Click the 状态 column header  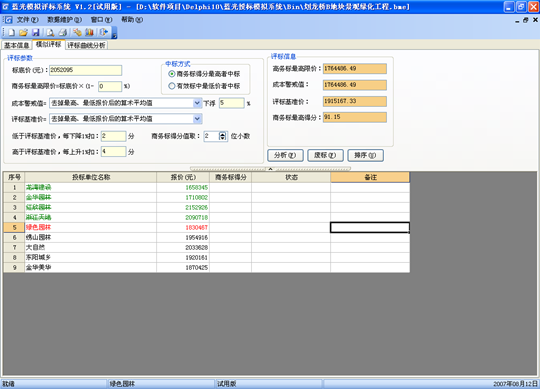291,177
